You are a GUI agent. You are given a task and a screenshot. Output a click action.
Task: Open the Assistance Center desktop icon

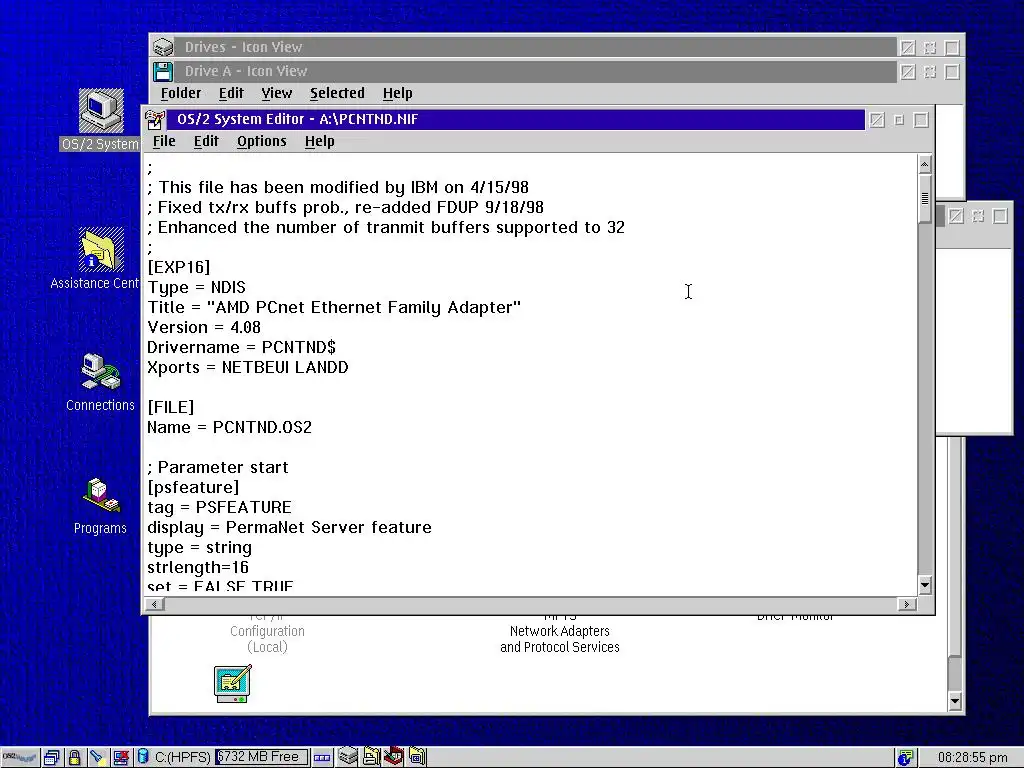pos(101,249)
